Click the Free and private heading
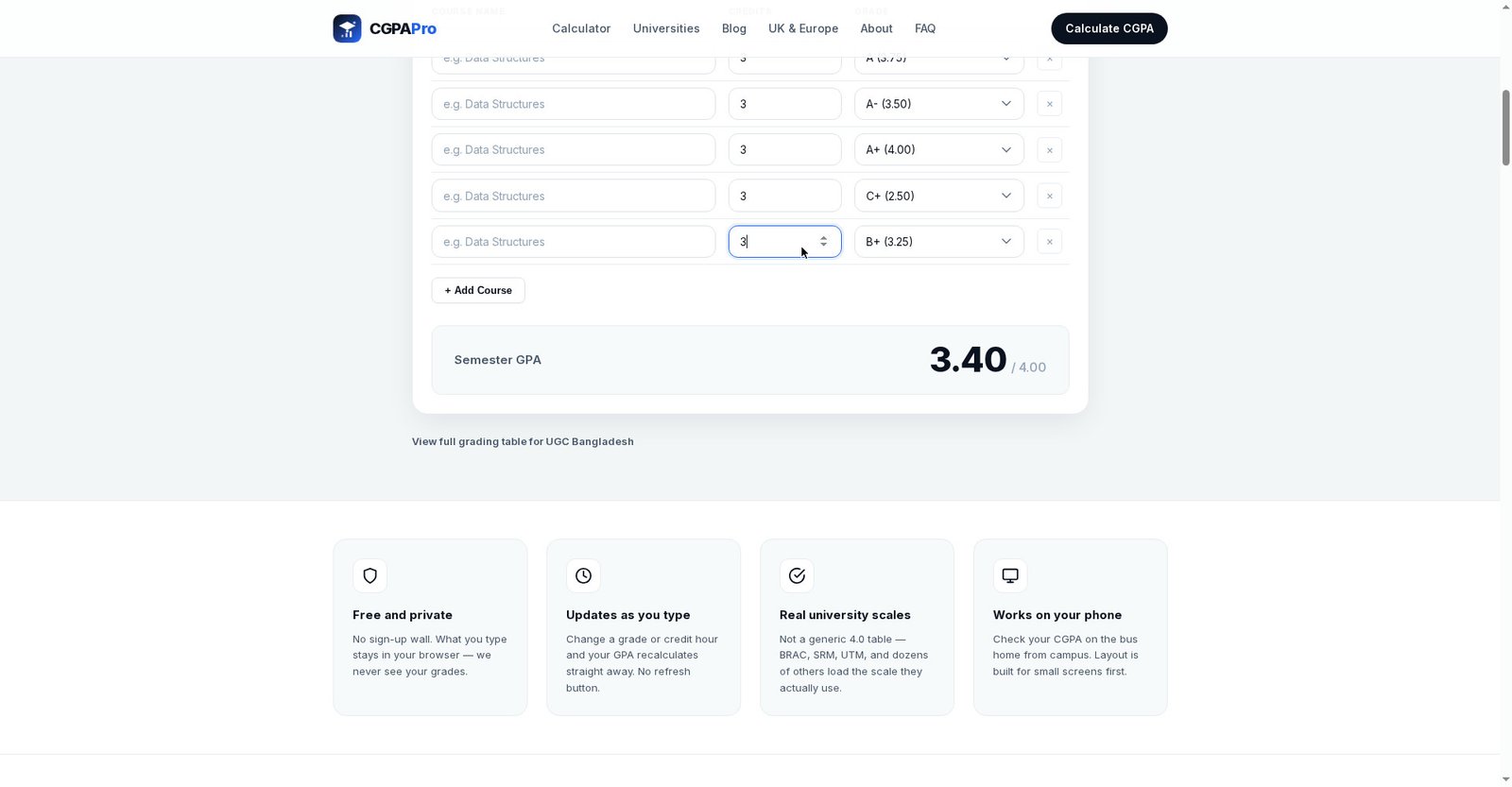The image size is (1512, 787). tap(403, 615)
